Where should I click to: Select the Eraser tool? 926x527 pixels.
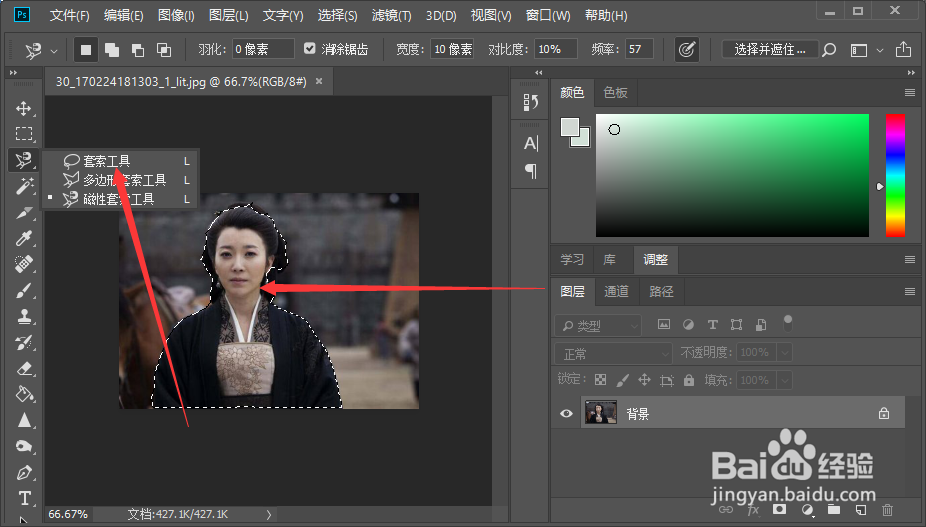pos(24,368)
